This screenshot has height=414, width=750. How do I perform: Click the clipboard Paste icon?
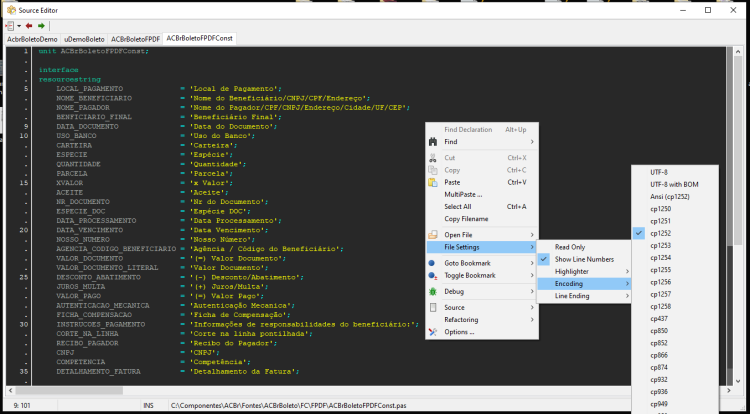click(x=433, y=183)
